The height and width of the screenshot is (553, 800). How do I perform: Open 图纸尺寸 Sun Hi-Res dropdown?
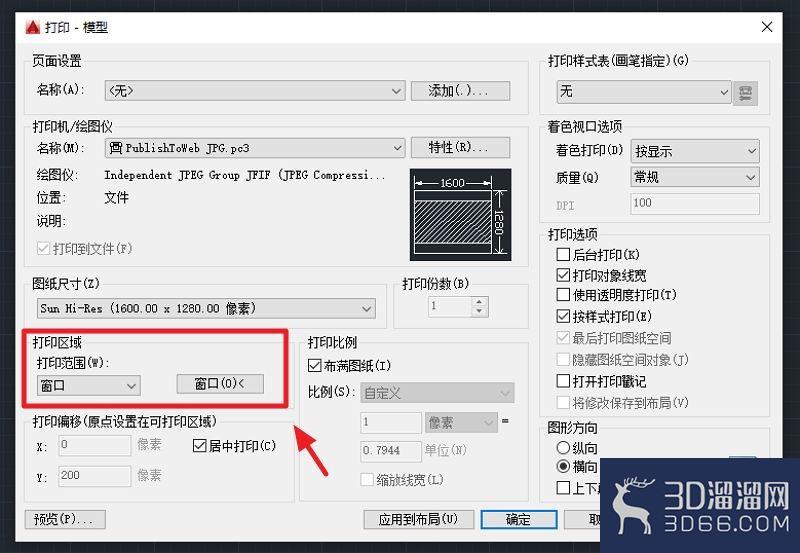(x=206, y=308)
